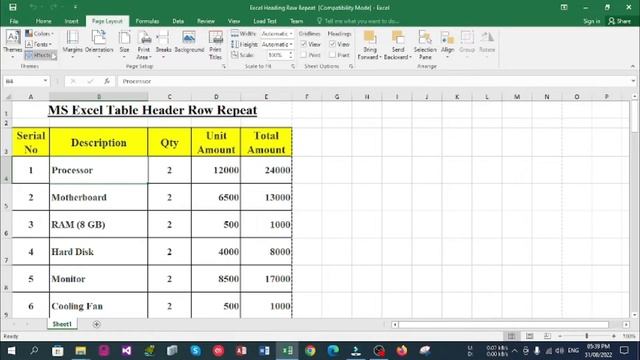
Task: Open the Margins options
Action: click(72, 44)
